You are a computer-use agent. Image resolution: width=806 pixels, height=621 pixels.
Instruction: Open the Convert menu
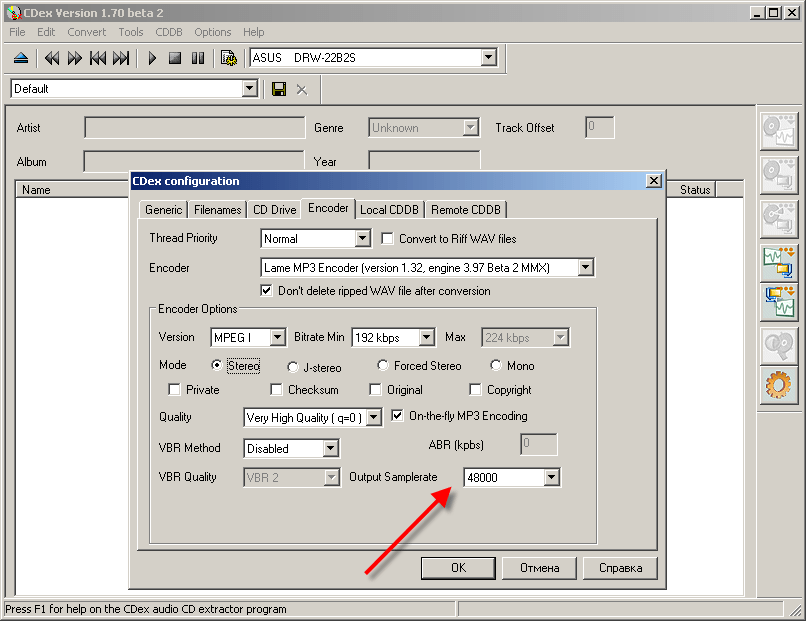click(x=86, y=32)
